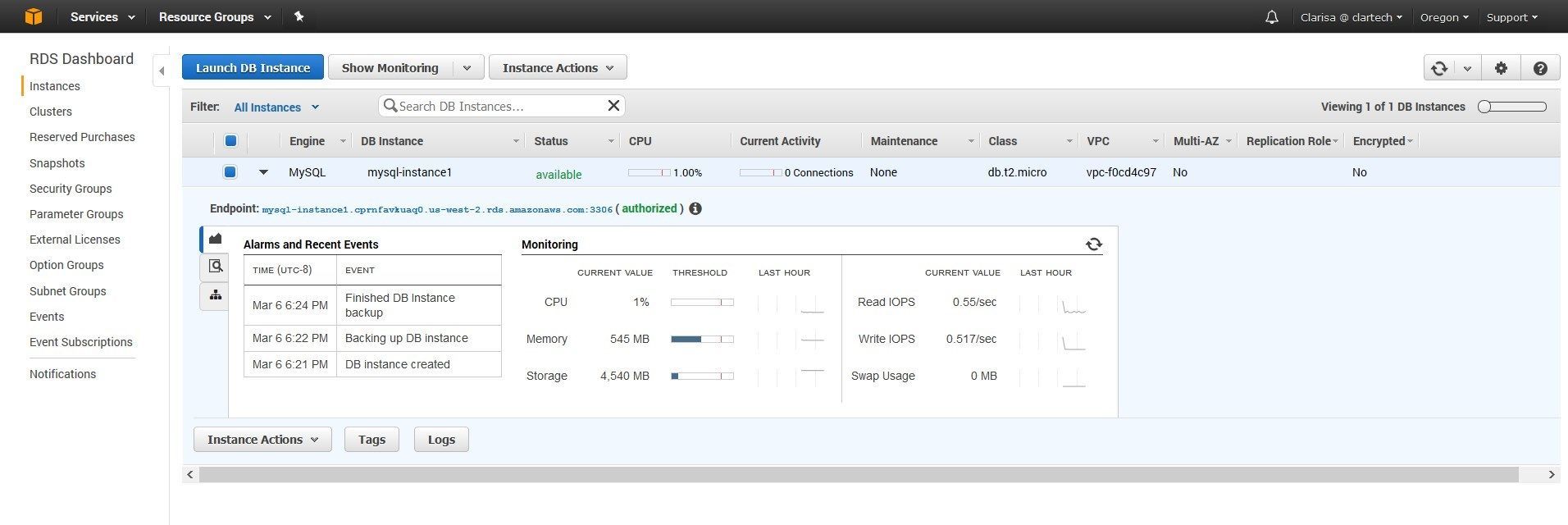Sort by the VPC column header
1568x525 pixels.
click(x=1098, y=141)
